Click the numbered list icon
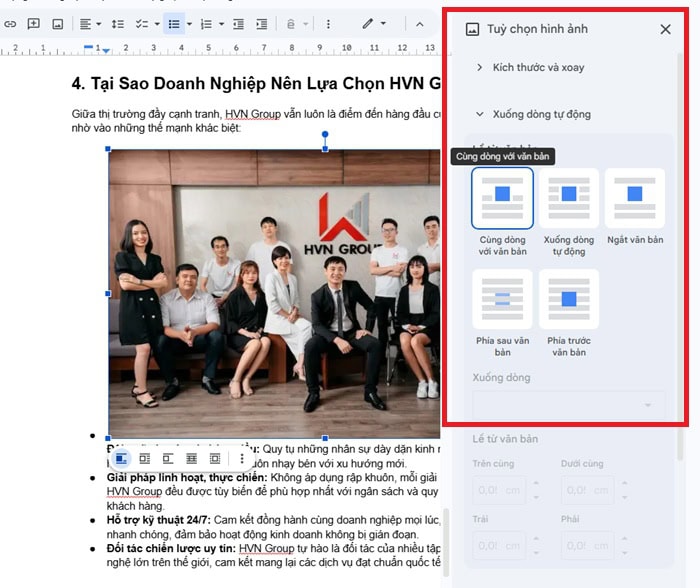The width and height of the screenshot is (700, 588). pyautogui.click(x=206, y=24)
